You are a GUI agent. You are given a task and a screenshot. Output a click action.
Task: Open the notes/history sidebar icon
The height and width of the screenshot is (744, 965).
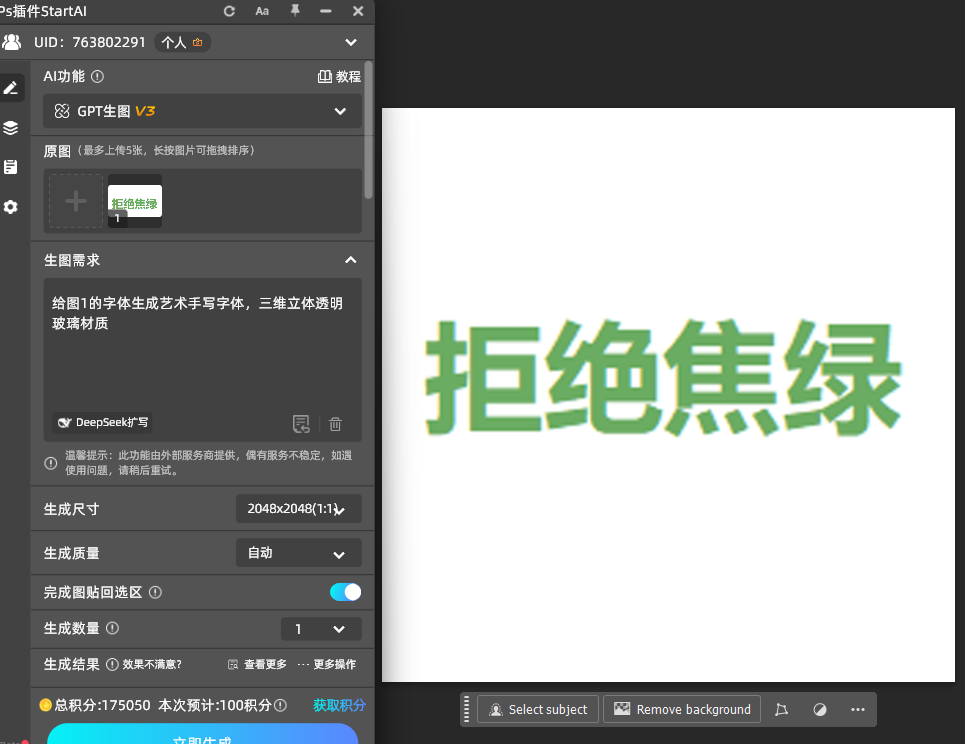pos(11,167)
